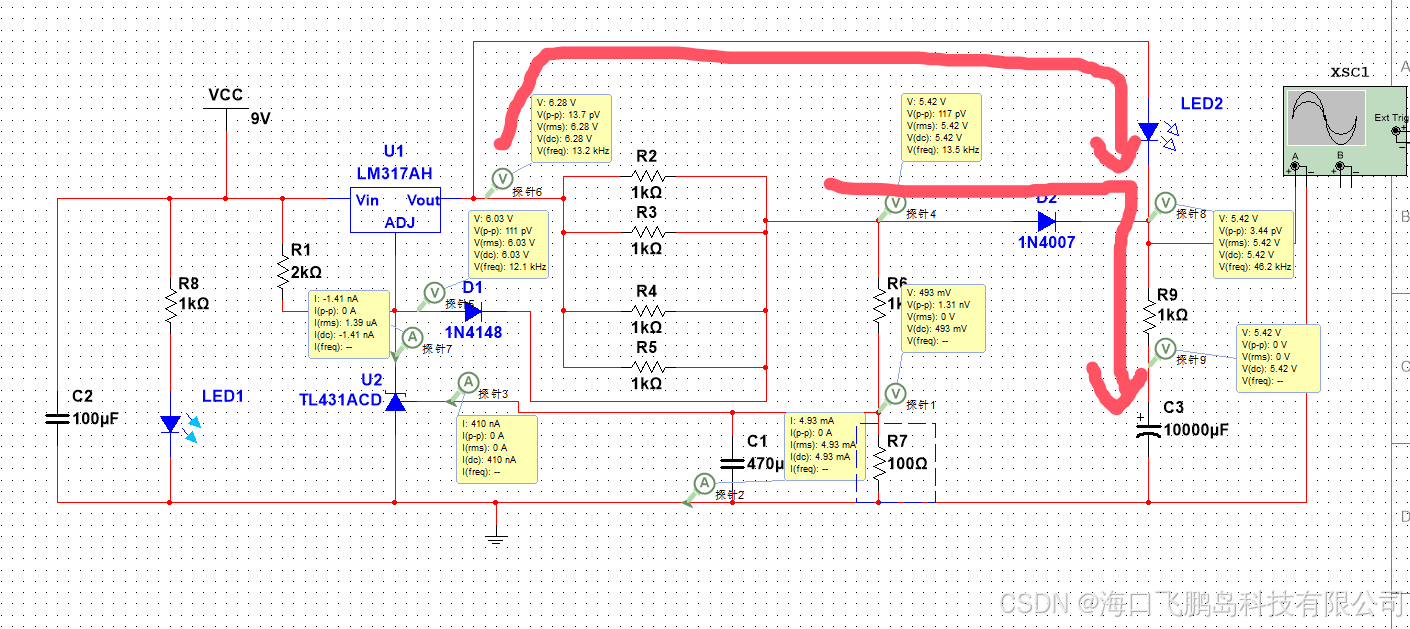Click the LM317AH part name label
This screenshot has width=1410, height=629.
click(395, 172)
